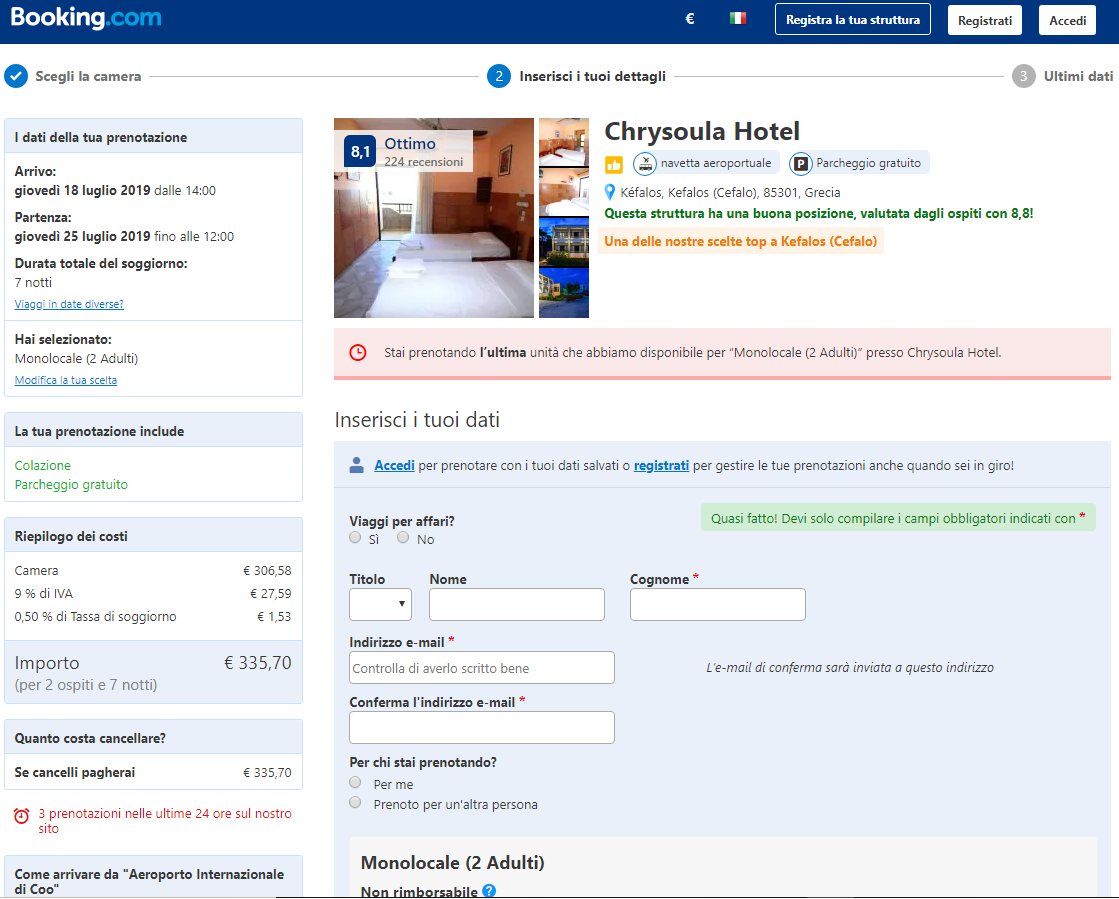
Task: Open the Viaggi in date diverse link
Action: (x=69, y=304)
